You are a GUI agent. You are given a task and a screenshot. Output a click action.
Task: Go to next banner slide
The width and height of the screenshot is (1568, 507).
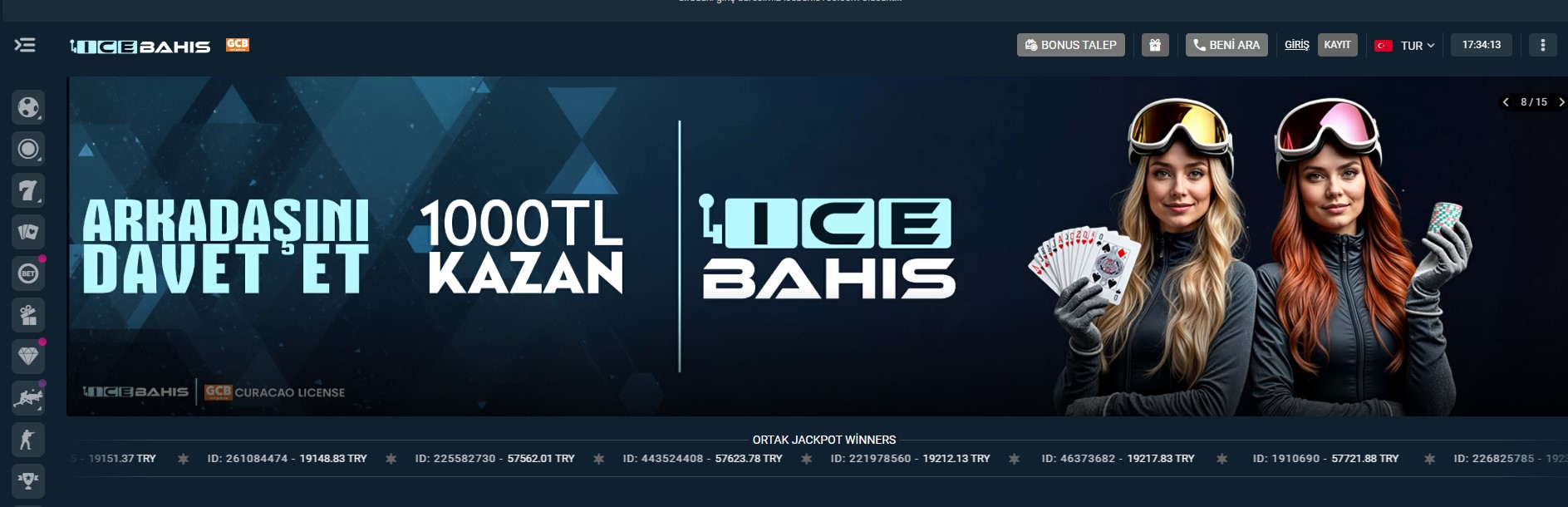(x=1561, y=102)
